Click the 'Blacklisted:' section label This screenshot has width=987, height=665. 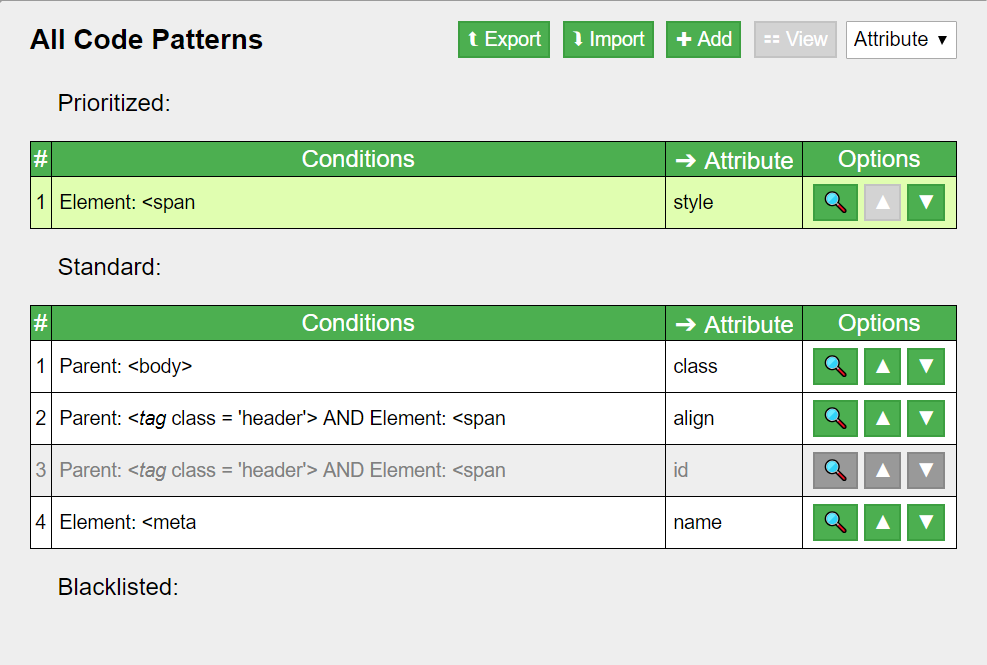[118, 587]
